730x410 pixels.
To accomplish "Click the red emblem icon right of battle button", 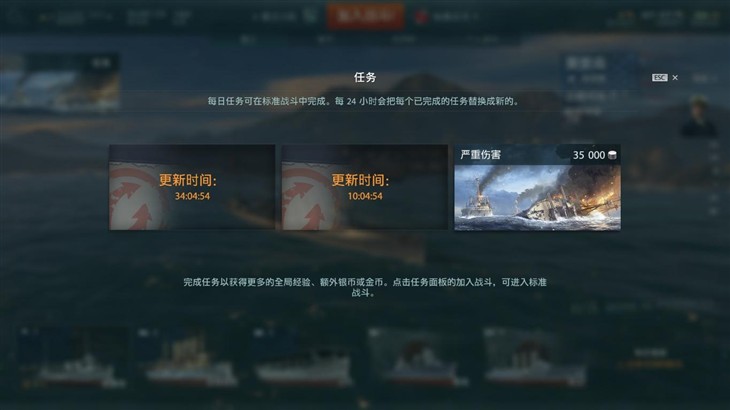I will [421, 17].
